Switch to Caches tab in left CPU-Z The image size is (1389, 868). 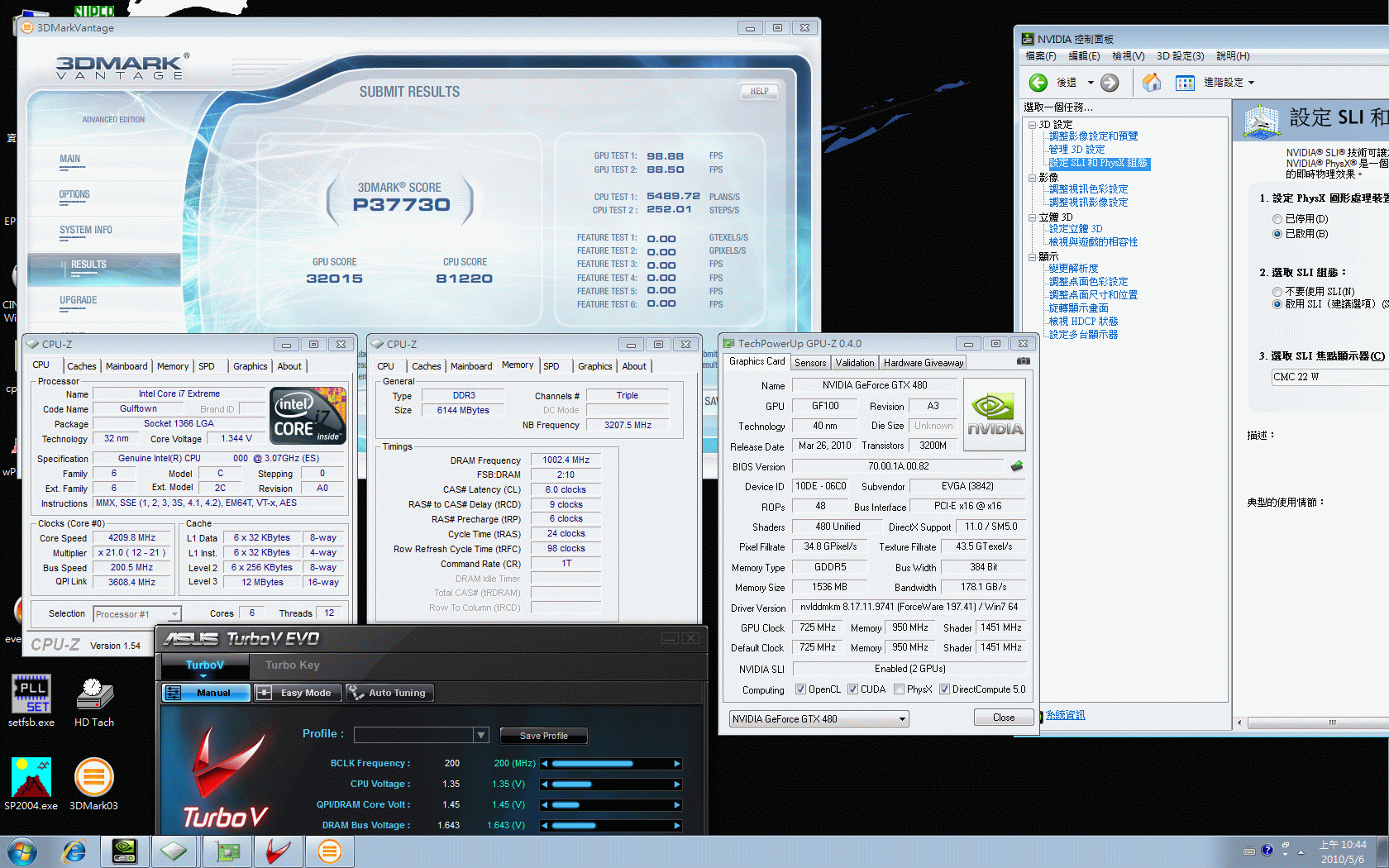coord(82,366)
